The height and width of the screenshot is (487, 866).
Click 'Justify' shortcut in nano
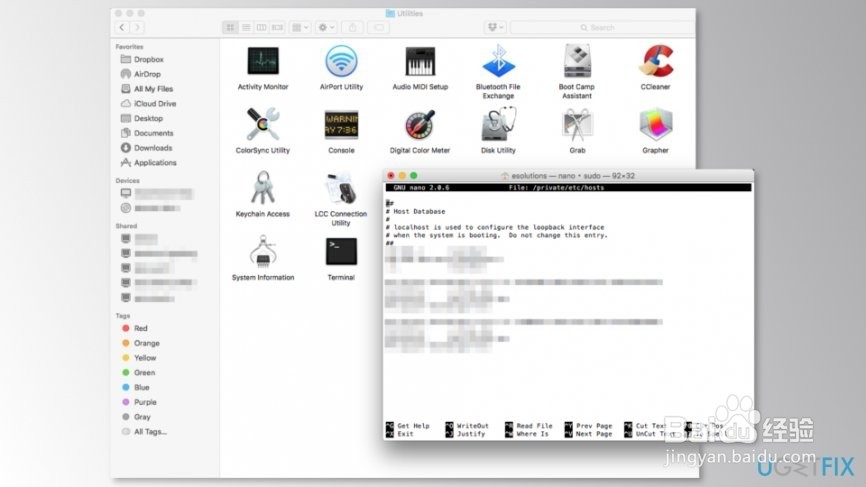(466, 434)
